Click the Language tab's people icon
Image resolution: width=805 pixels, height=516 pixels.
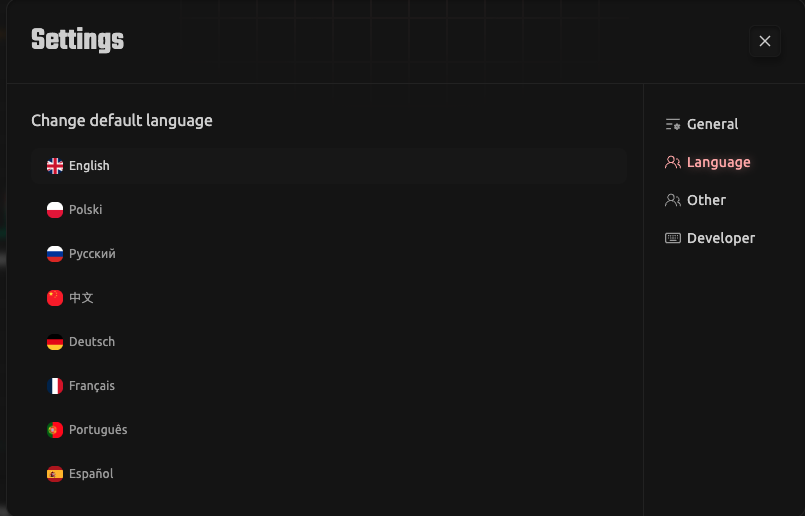(x=673, y=162)
